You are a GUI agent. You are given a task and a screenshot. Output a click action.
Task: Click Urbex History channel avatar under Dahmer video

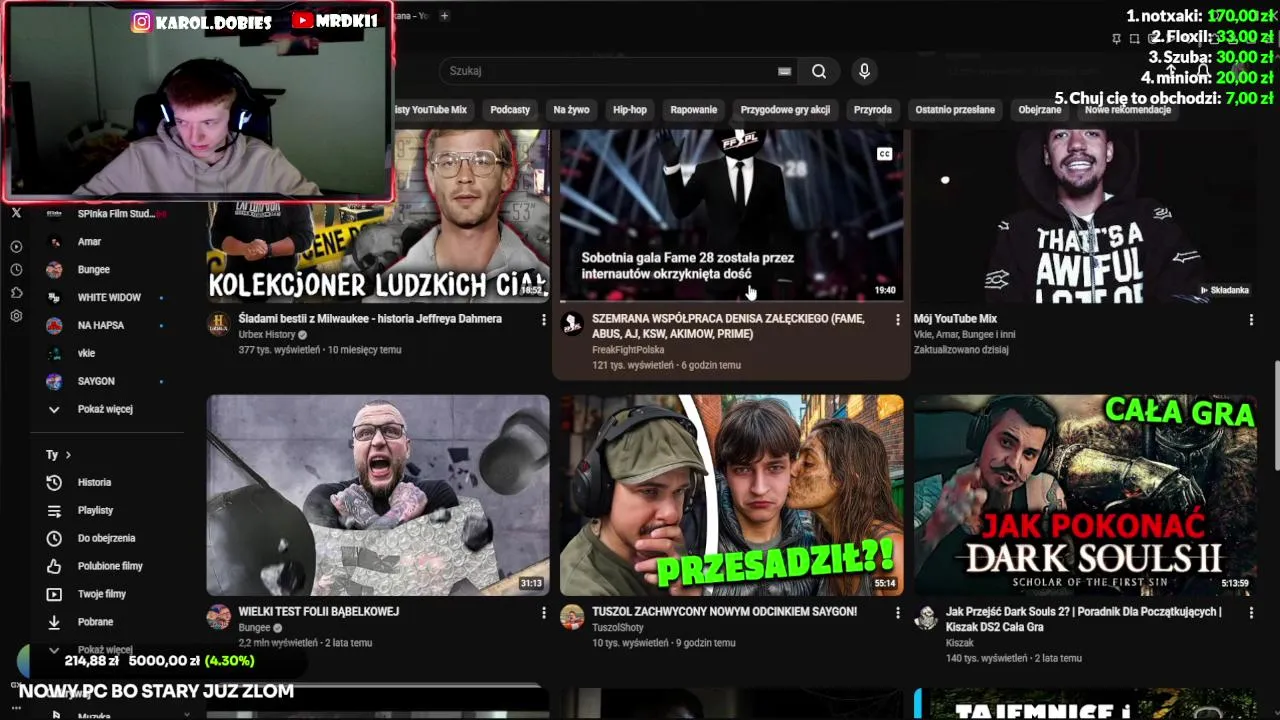[x=218, y=323]
